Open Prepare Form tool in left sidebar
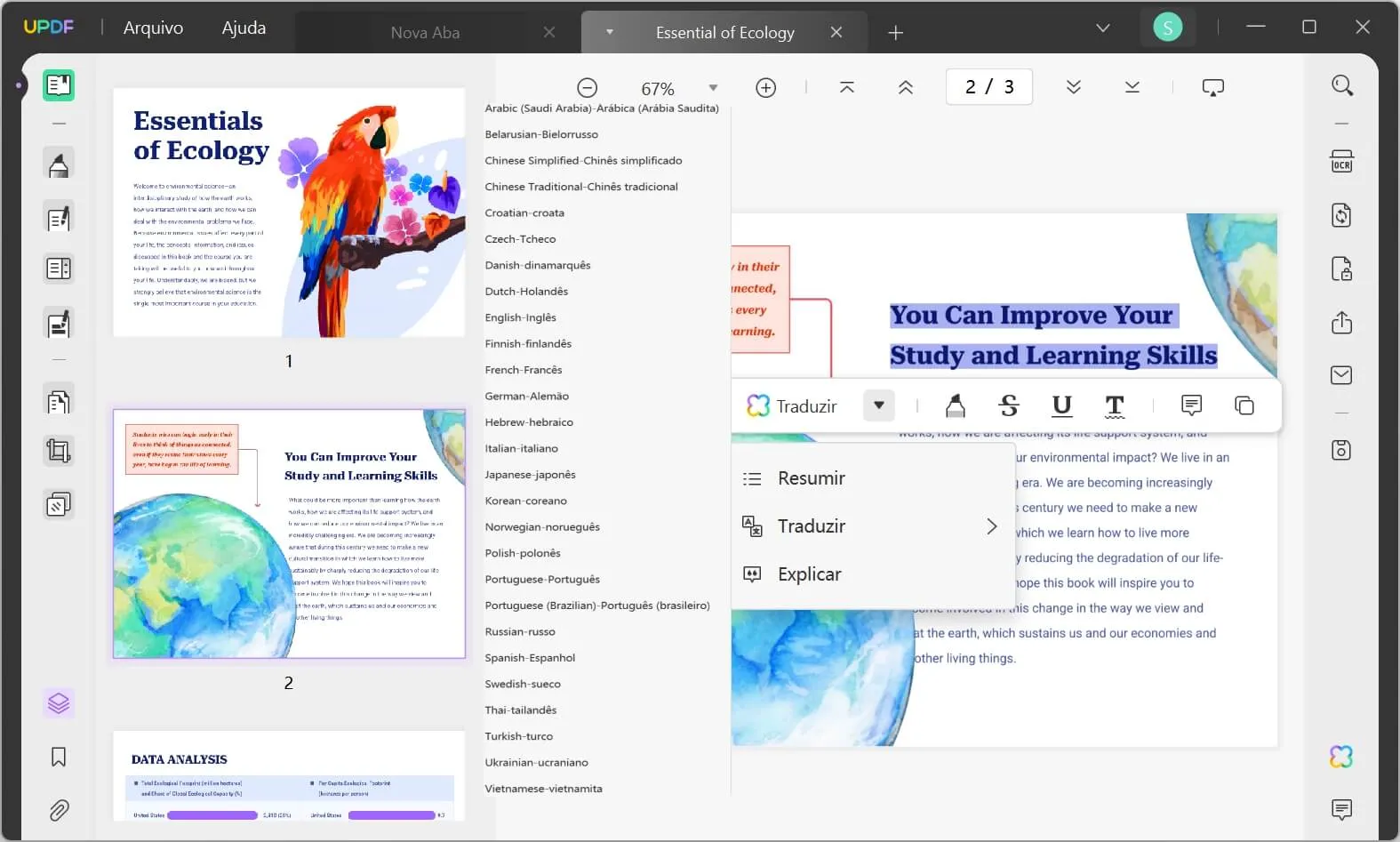Image resolution: width=1400 pixels, height=842 pixels. [59, 269]
